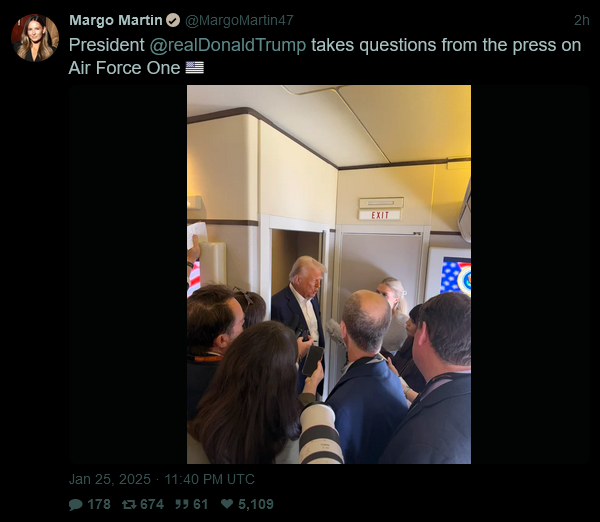Click the American flag emoji
600x522 pixels.
coord(195,68)
